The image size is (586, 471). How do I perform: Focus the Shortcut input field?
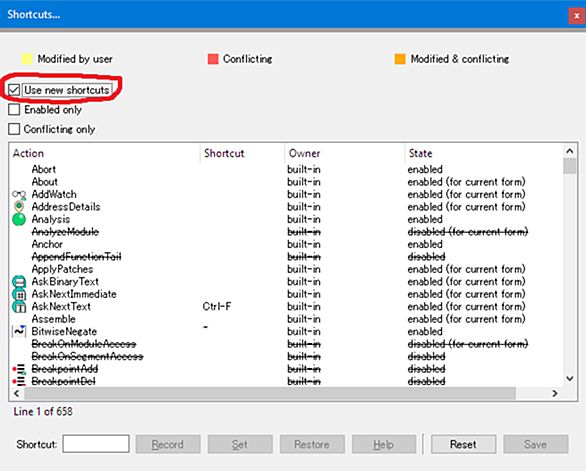click(96, 444)
